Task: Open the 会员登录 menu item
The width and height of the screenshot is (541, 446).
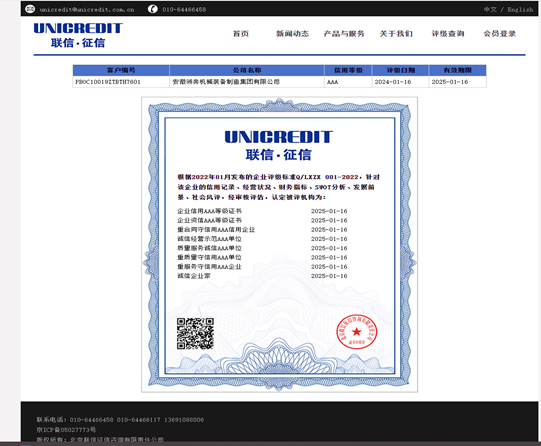Action: click(499, 33)
